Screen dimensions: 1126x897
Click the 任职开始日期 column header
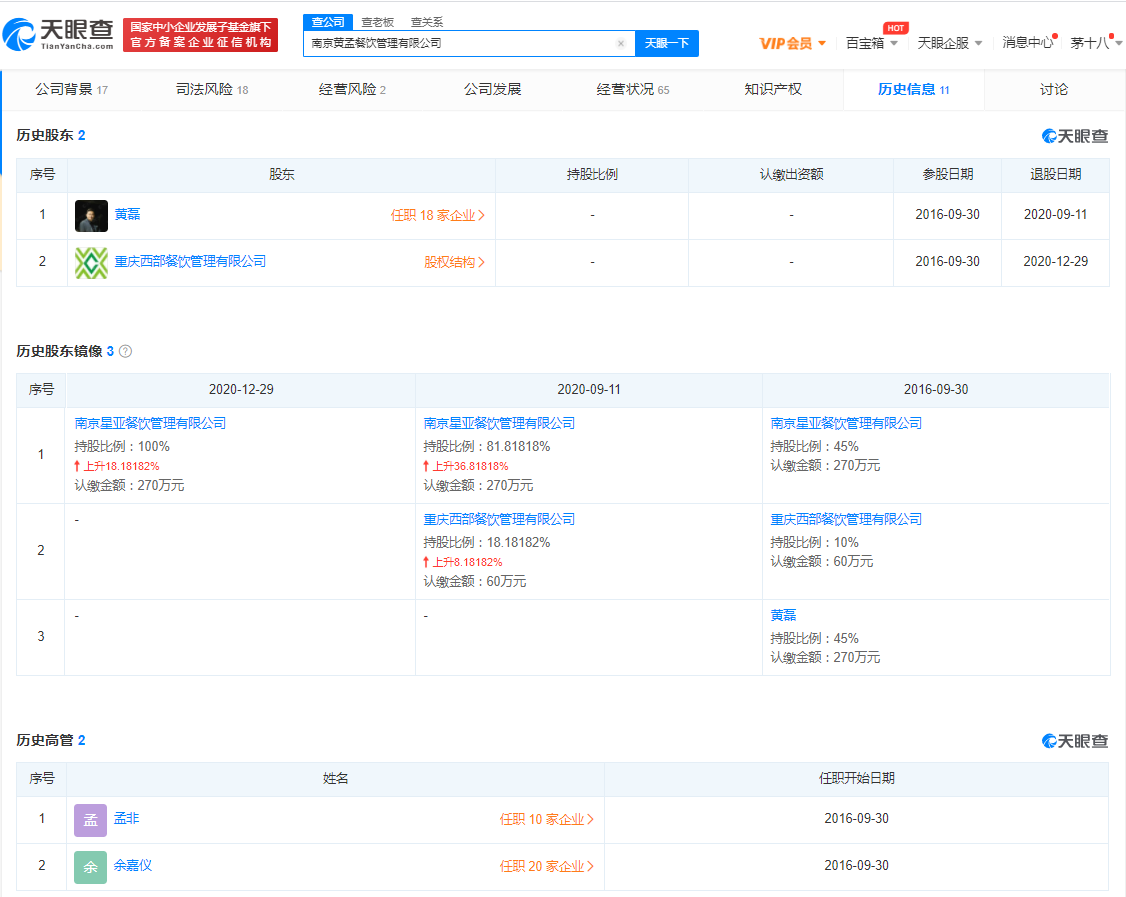point(857,779)
